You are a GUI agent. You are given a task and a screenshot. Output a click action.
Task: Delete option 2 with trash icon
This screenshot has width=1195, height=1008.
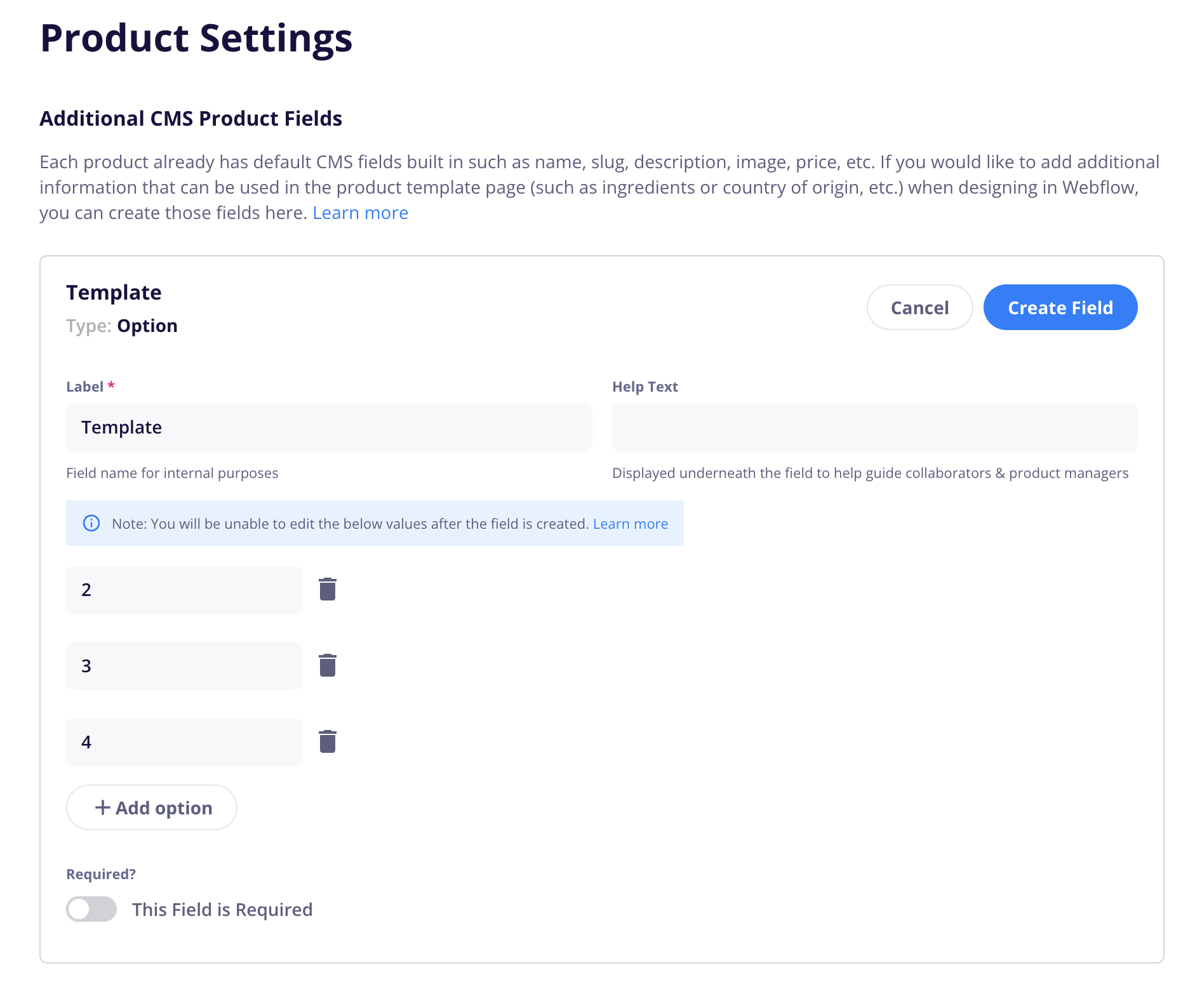327,589
